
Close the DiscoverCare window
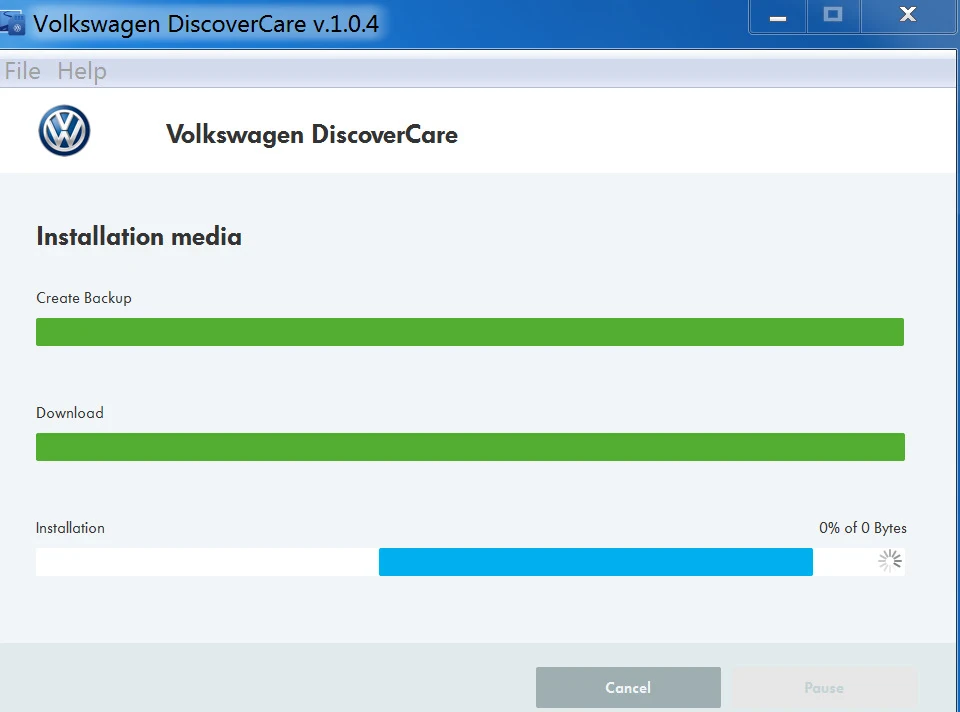908,16
